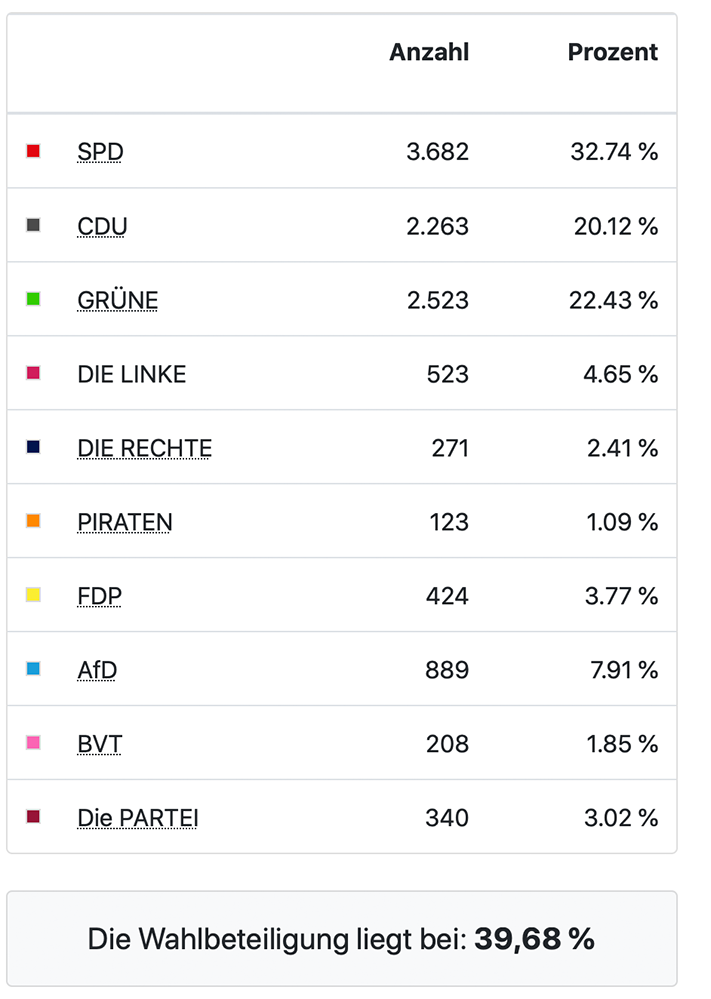The height and width of the screenshot is (999, 711).
Task: Open the CDU party link
Action: tap(102, 226)
